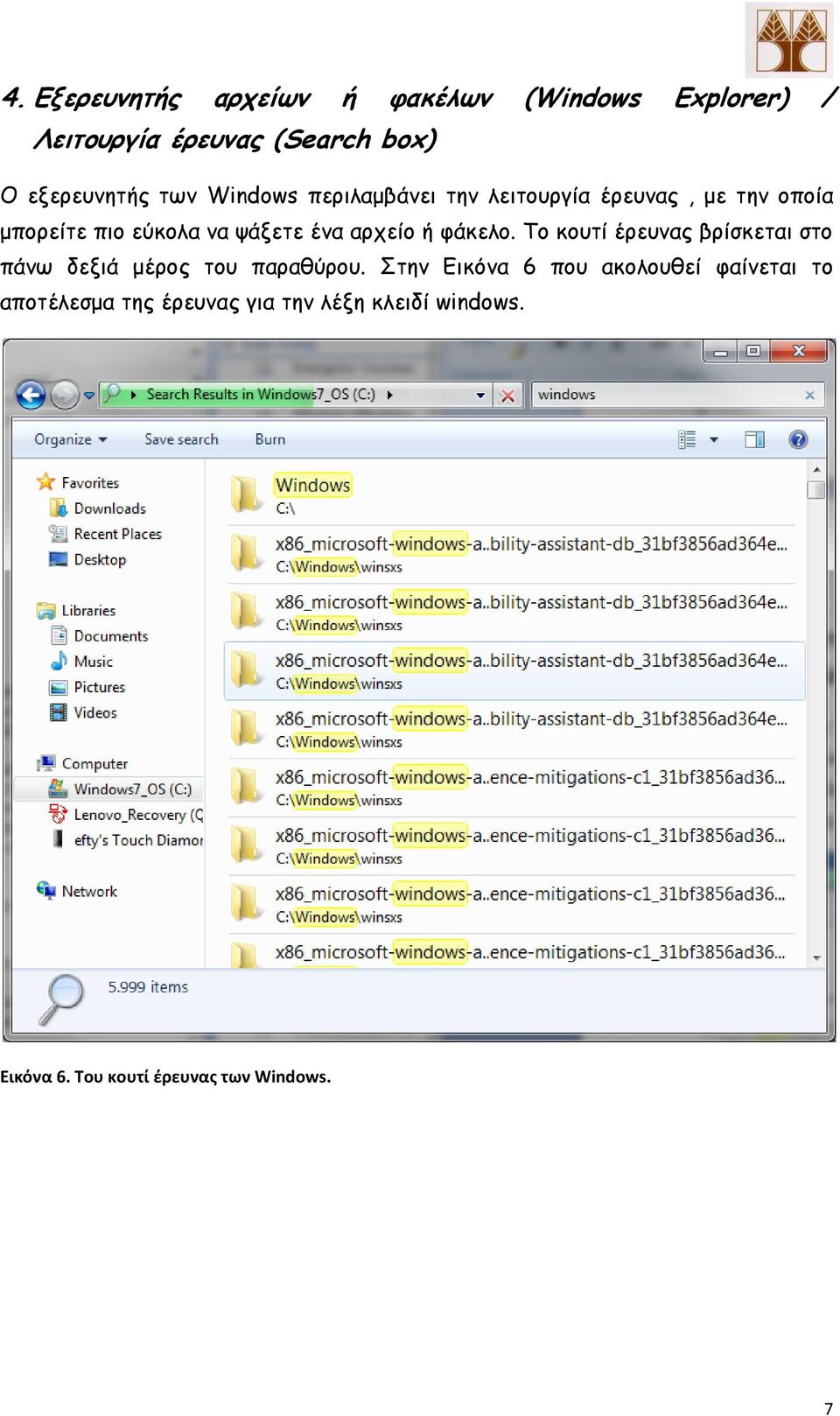Click the Downloads folder icon
This screenshot has height=1416, width=840.
[x=59, y=508]
